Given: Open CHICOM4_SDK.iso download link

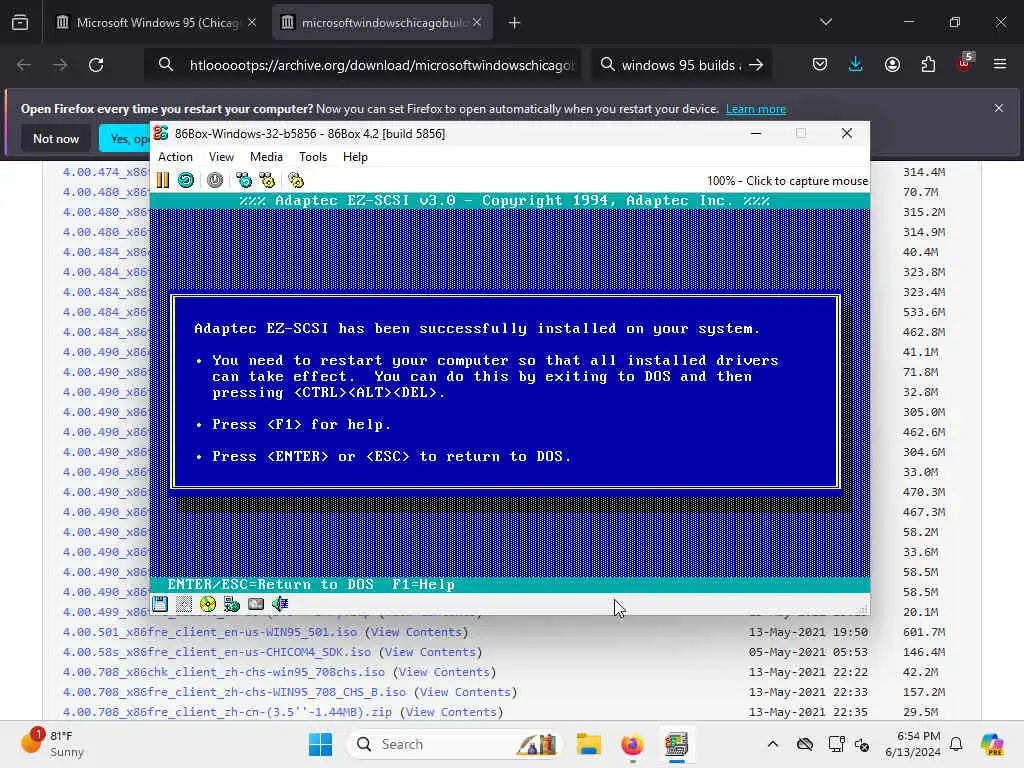Looking at the screenshot, I should pyautogui.click(x=217, y=652).
